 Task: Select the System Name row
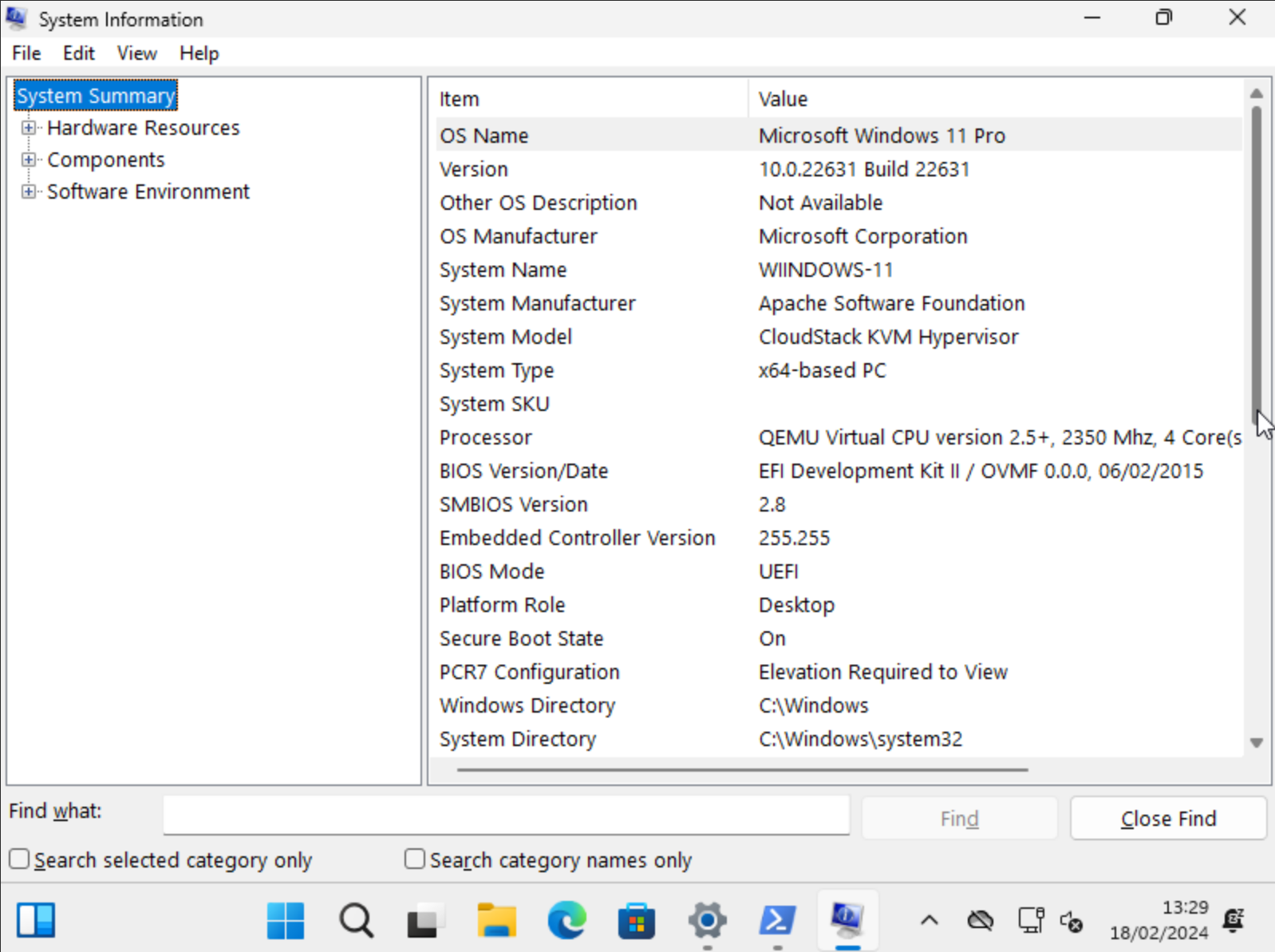[x=839, y=270]
